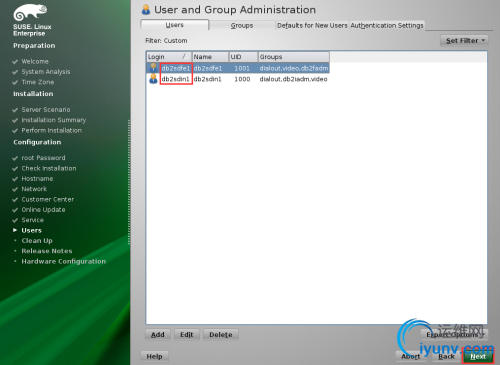Open the Set Filter dropdown
This screenshot has width=500, height=365.
tap(464, 41)
